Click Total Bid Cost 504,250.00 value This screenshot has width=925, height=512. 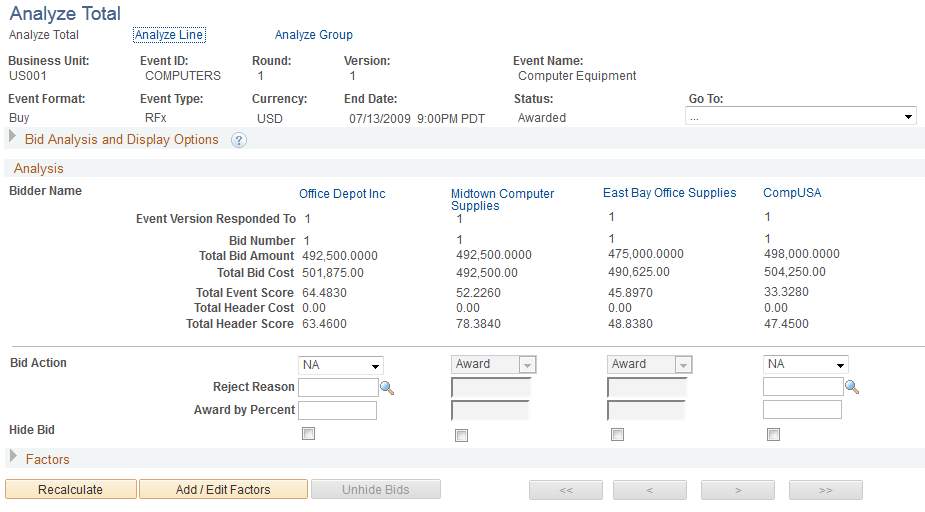[795, 272]
